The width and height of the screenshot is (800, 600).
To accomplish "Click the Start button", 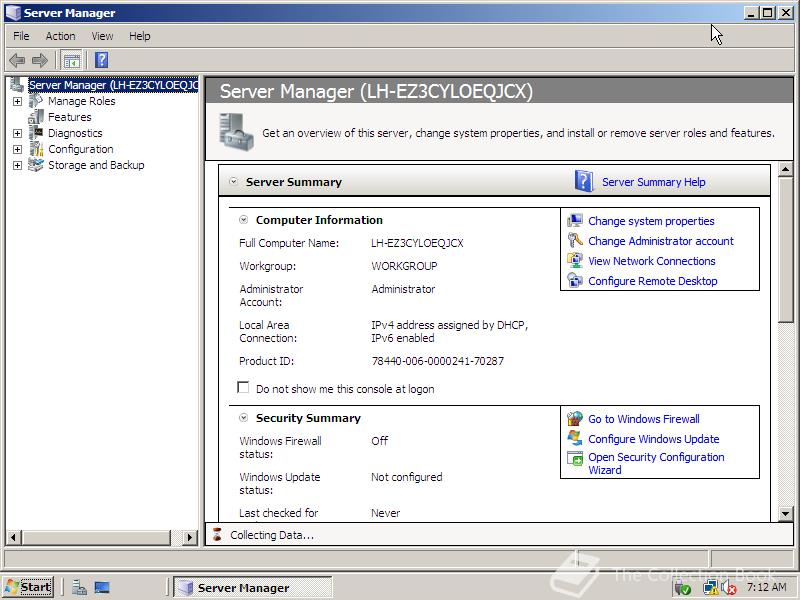I will coord(28,587).
